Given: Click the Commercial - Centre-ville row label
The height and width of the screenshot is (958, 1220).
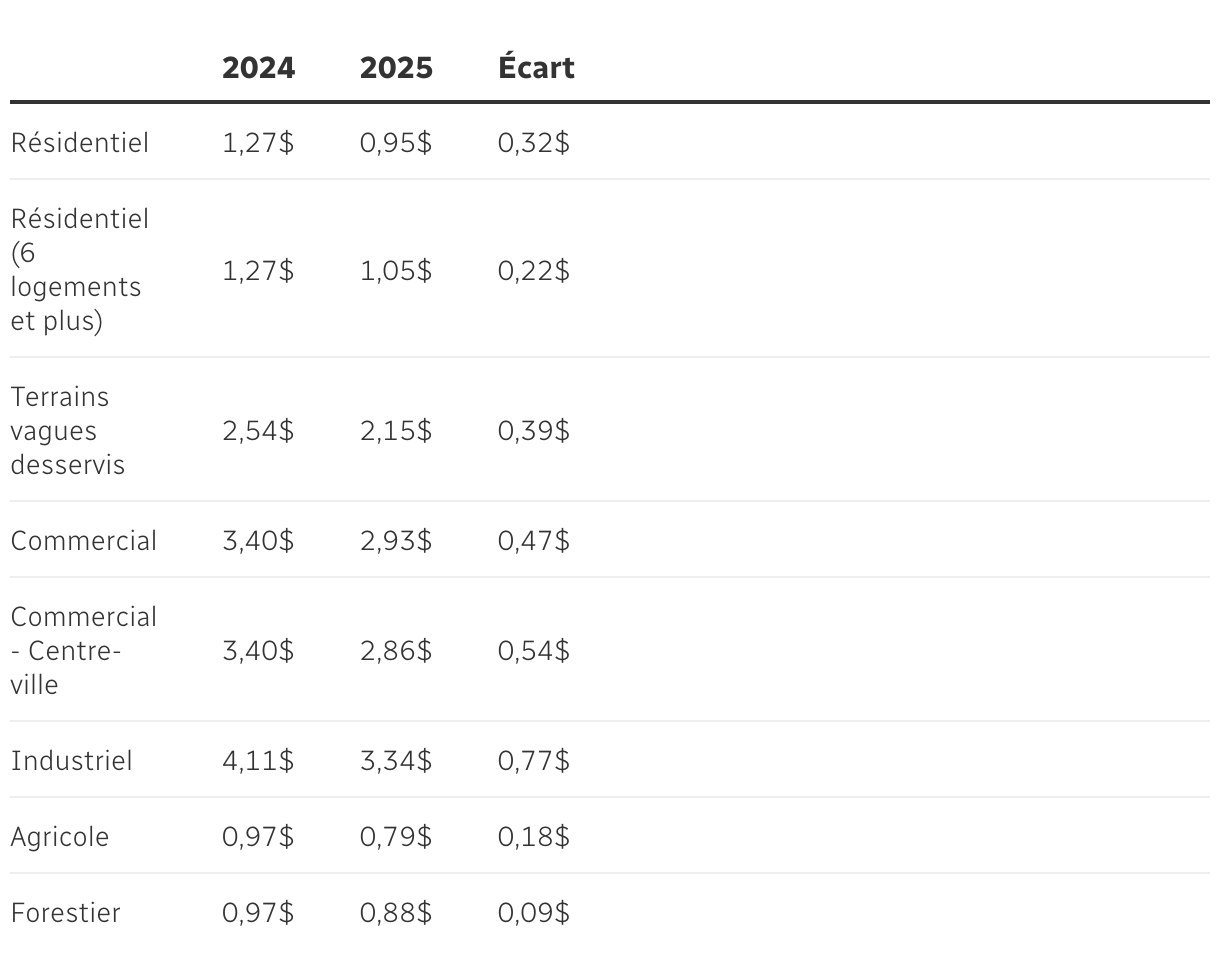Looking at the screenshot, I should point(84,651).
